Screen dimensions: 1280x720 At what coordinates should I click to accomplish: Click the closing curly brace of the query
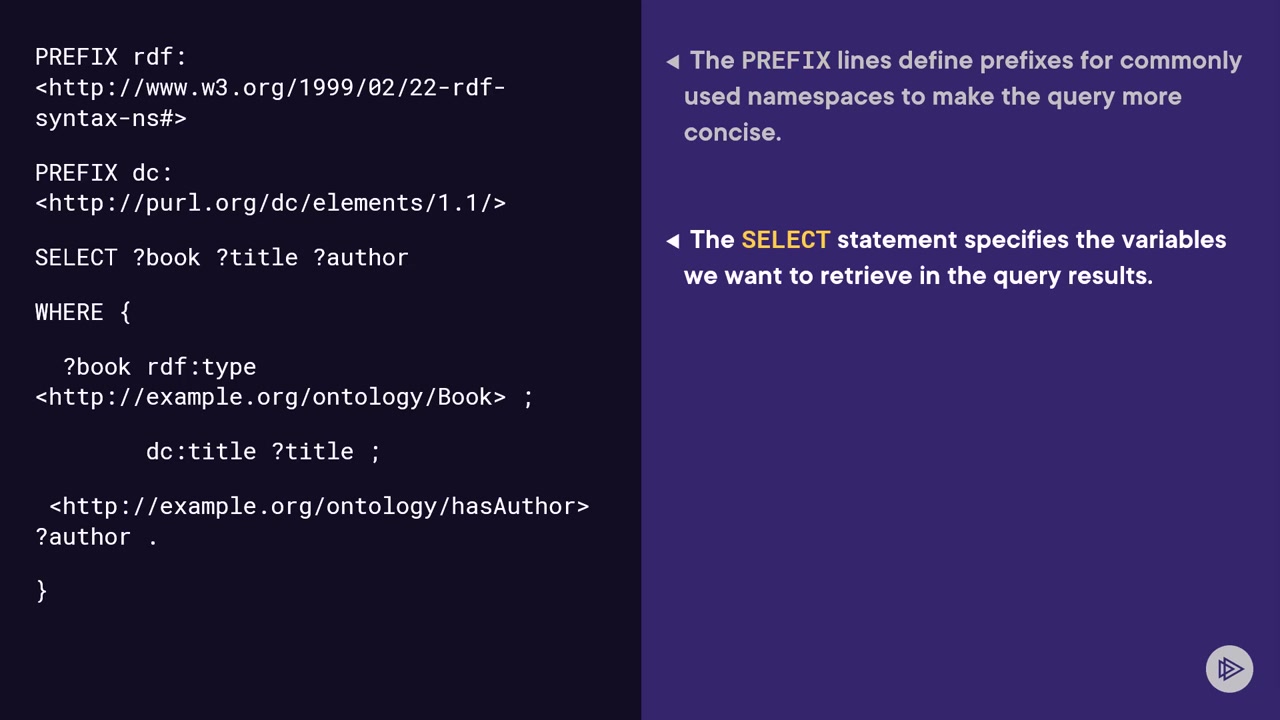pos(41,591)
